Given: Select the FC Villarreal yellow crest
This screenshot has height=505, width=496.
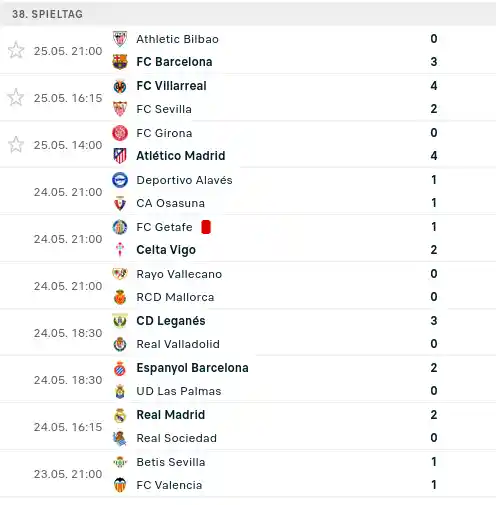Looking at the screenshot, I should [x=120, y=86].
